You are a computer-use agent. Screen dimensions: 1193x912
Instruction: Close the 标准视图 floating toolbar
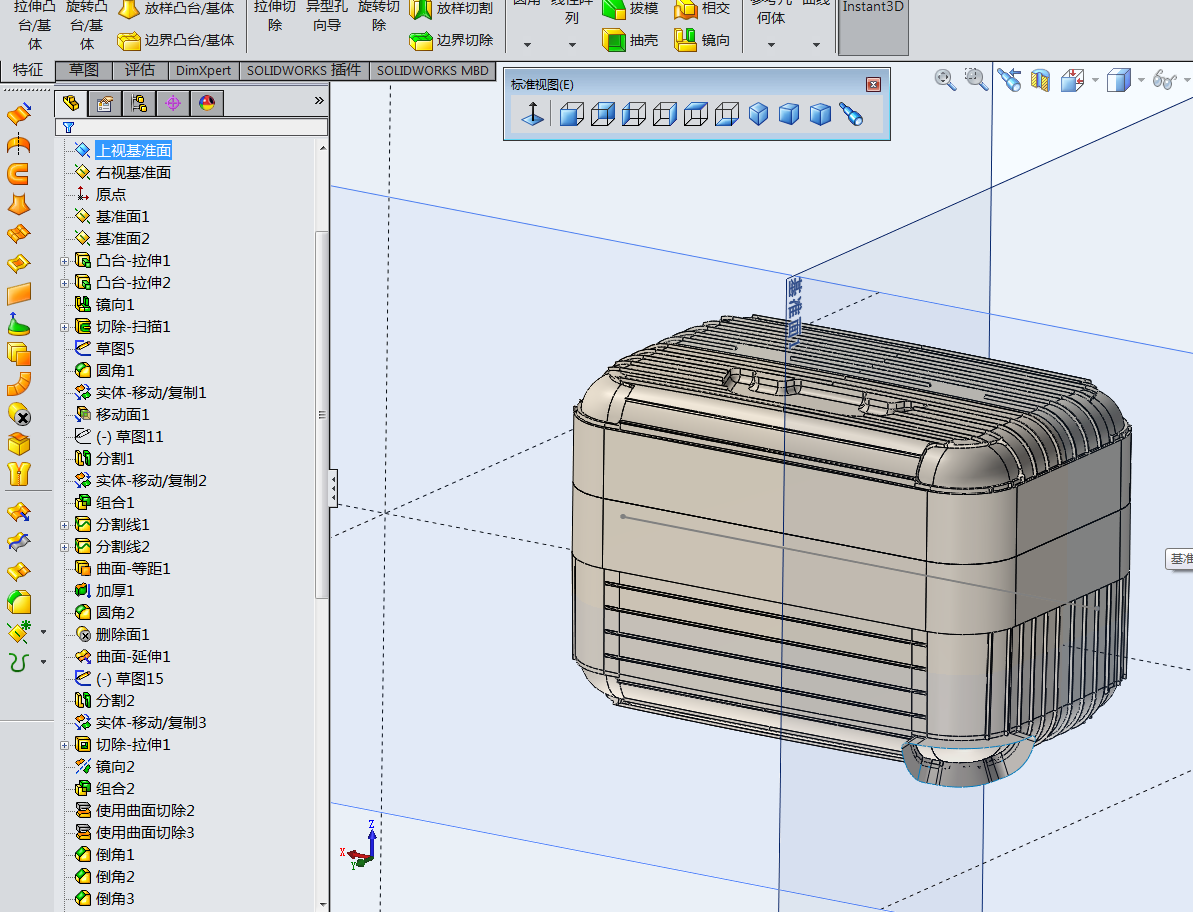pyautogui.click(x=873, y=84)
